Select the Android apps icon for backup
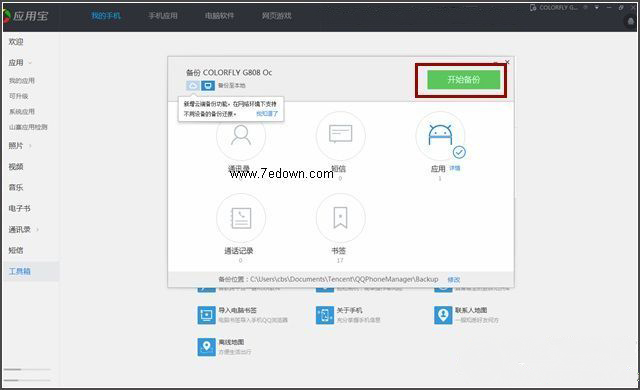The width and height of the screenshot is (640, 390). tap(440, 135)
